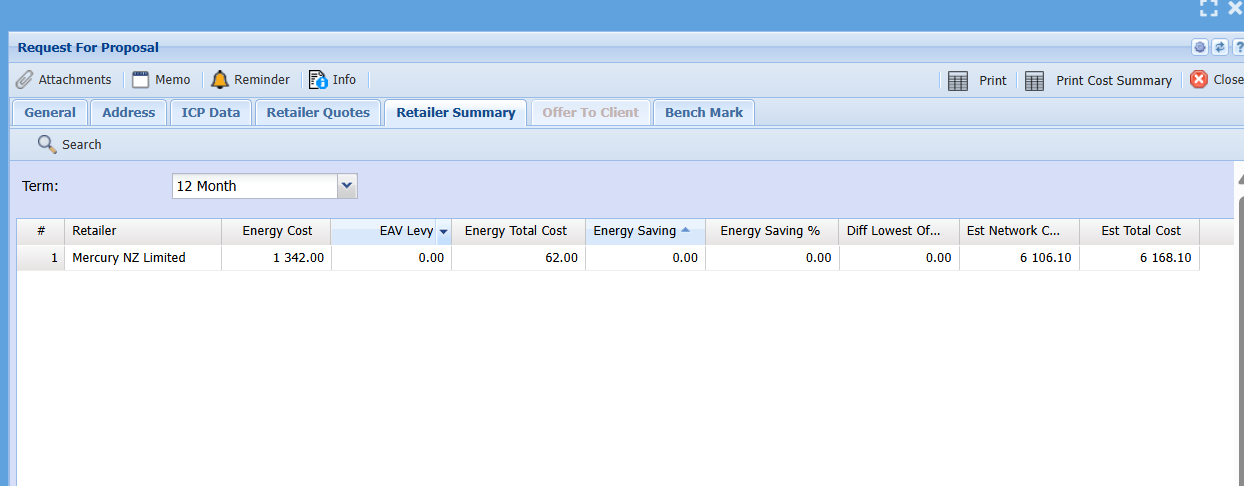The image size is (1244, 486).
Task: Open the Attachments paperclip tool
Action: click(x=63, y=80)
